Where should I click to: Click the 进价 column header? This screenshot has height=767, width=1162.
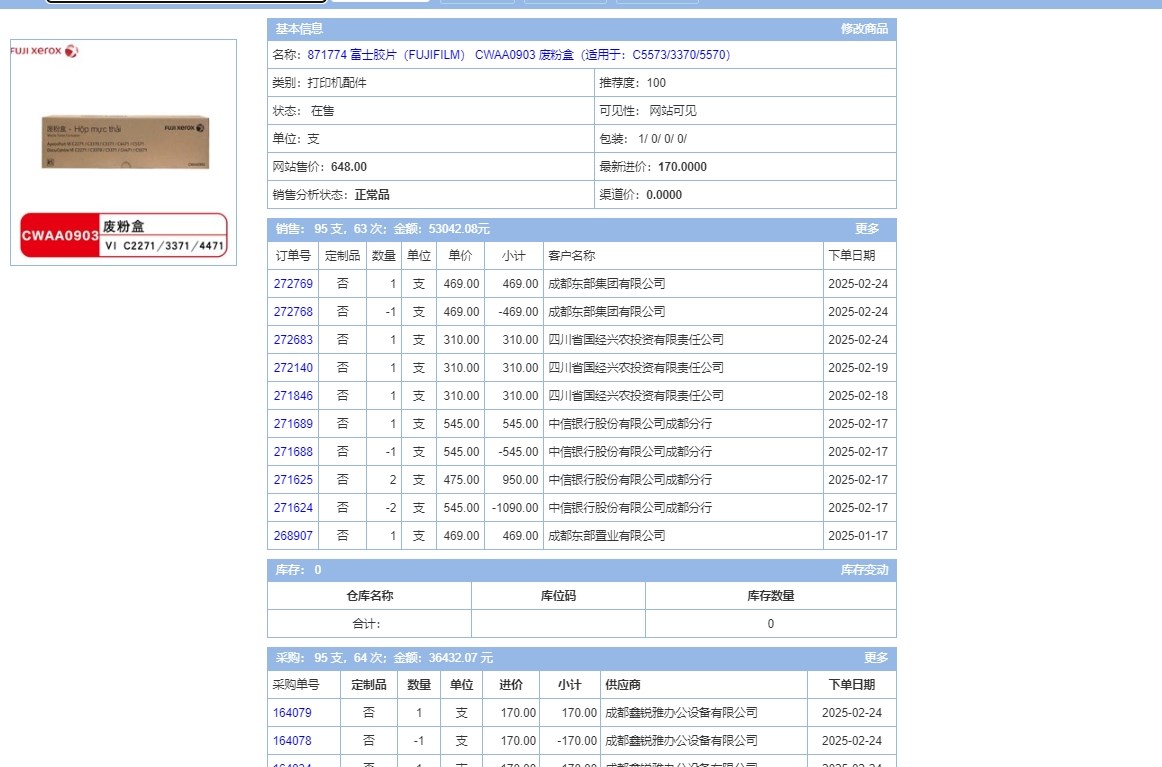511,685
